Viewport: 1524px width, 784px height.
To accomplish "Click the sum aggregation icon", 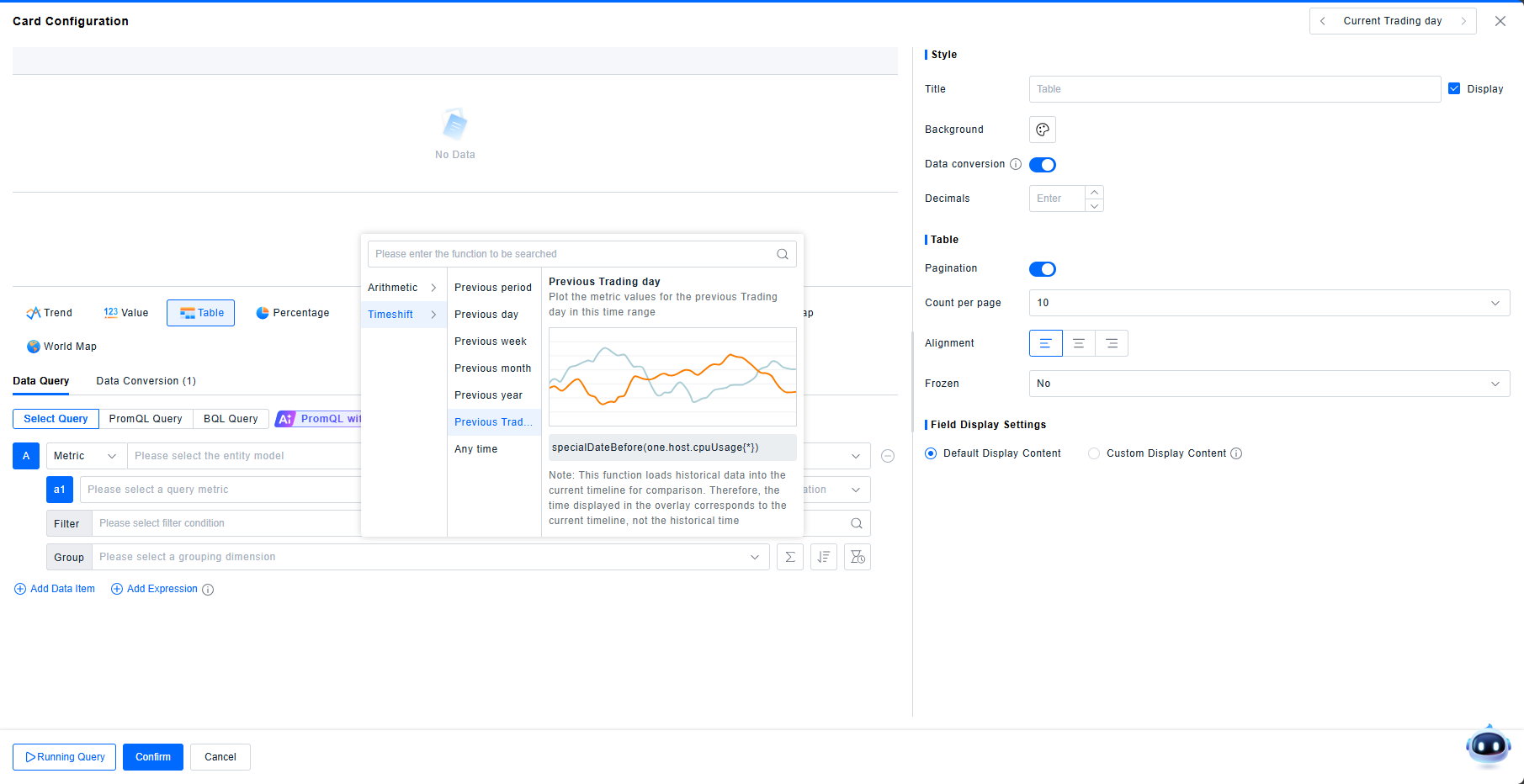I will tap(789, 557).
